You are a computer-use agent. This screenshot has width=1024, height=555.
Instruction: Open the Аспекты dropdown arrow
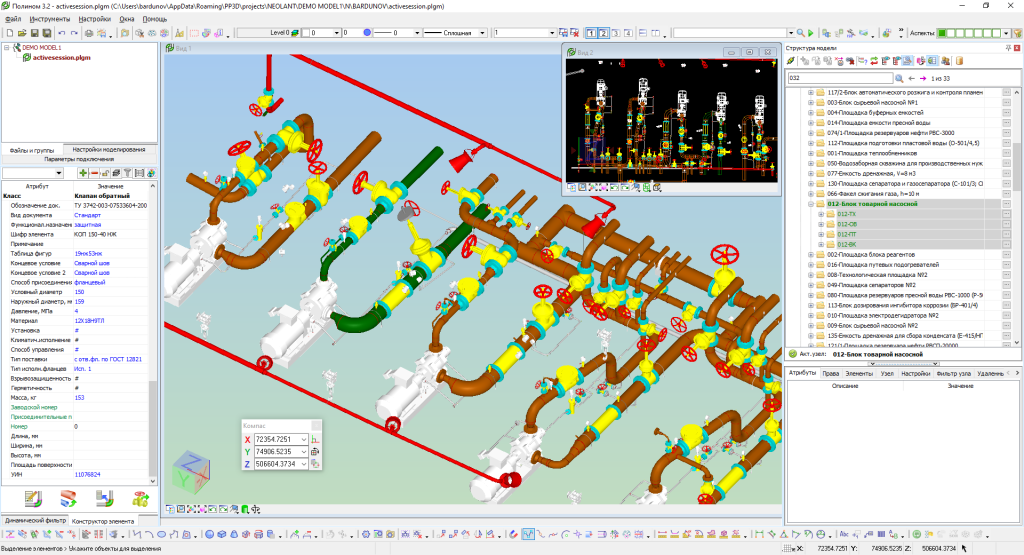pyautogui.click(x=1006, y=33)
